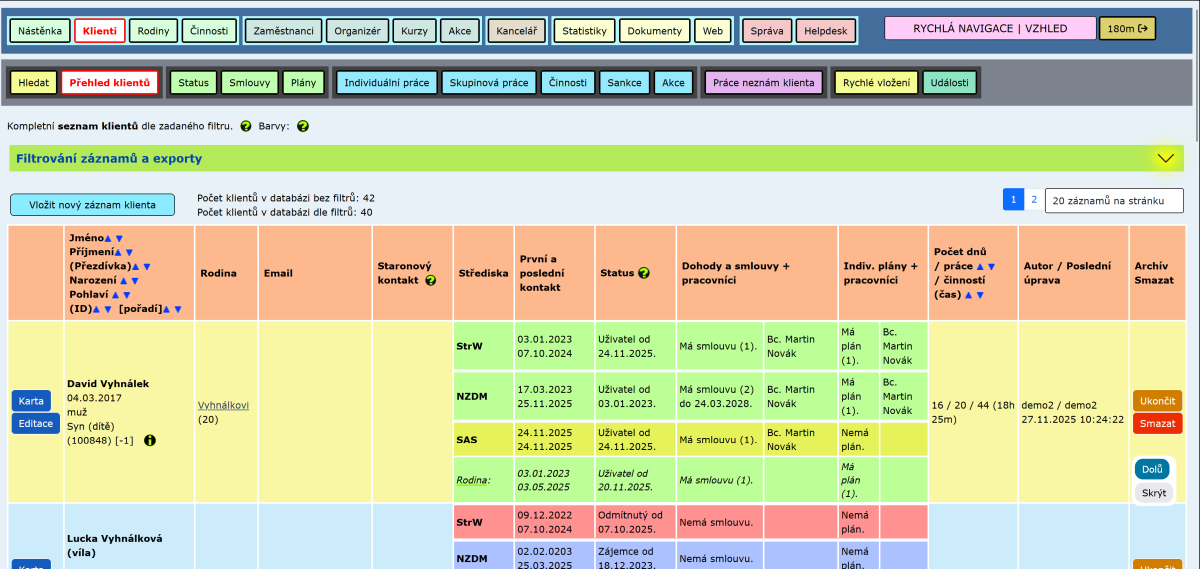Open Rychlá navigace | Vzhled panel
1200x569 pixels.
coord(988,29)
